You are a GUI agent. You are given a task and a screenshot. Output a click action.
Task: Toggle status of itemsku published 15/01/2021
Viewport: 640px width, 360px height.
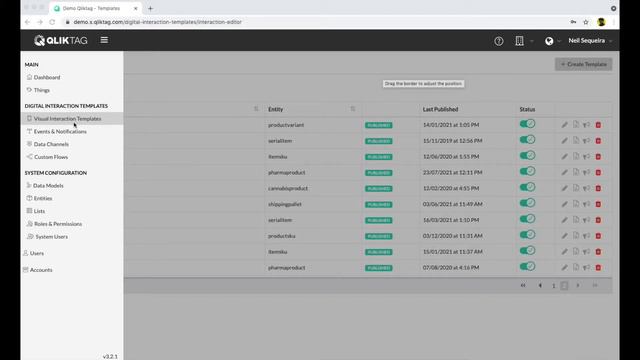tap(527, 251)
